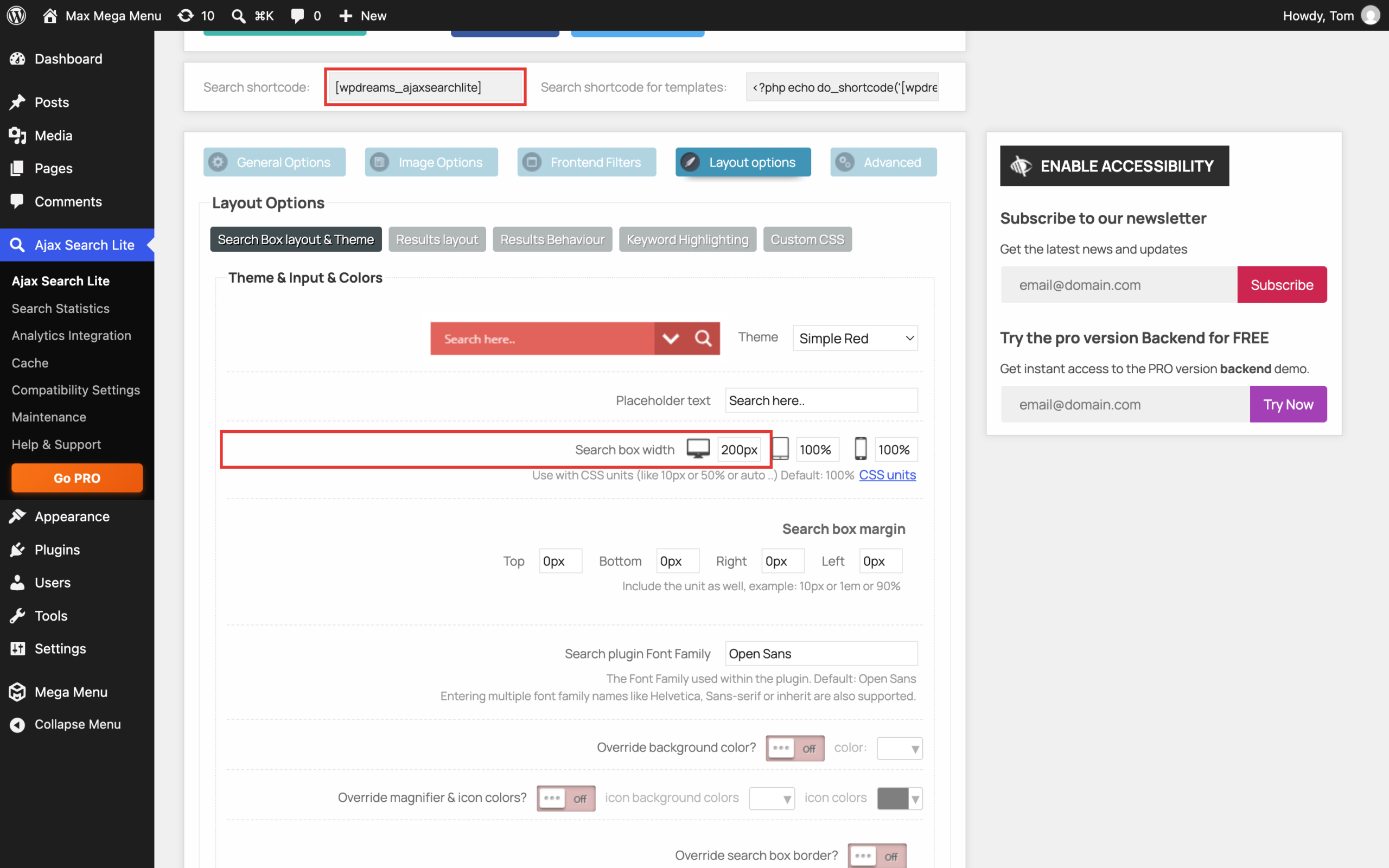Select the Custom CSS sub-tab
The image size is (1389, 868).
click(807, 239)
